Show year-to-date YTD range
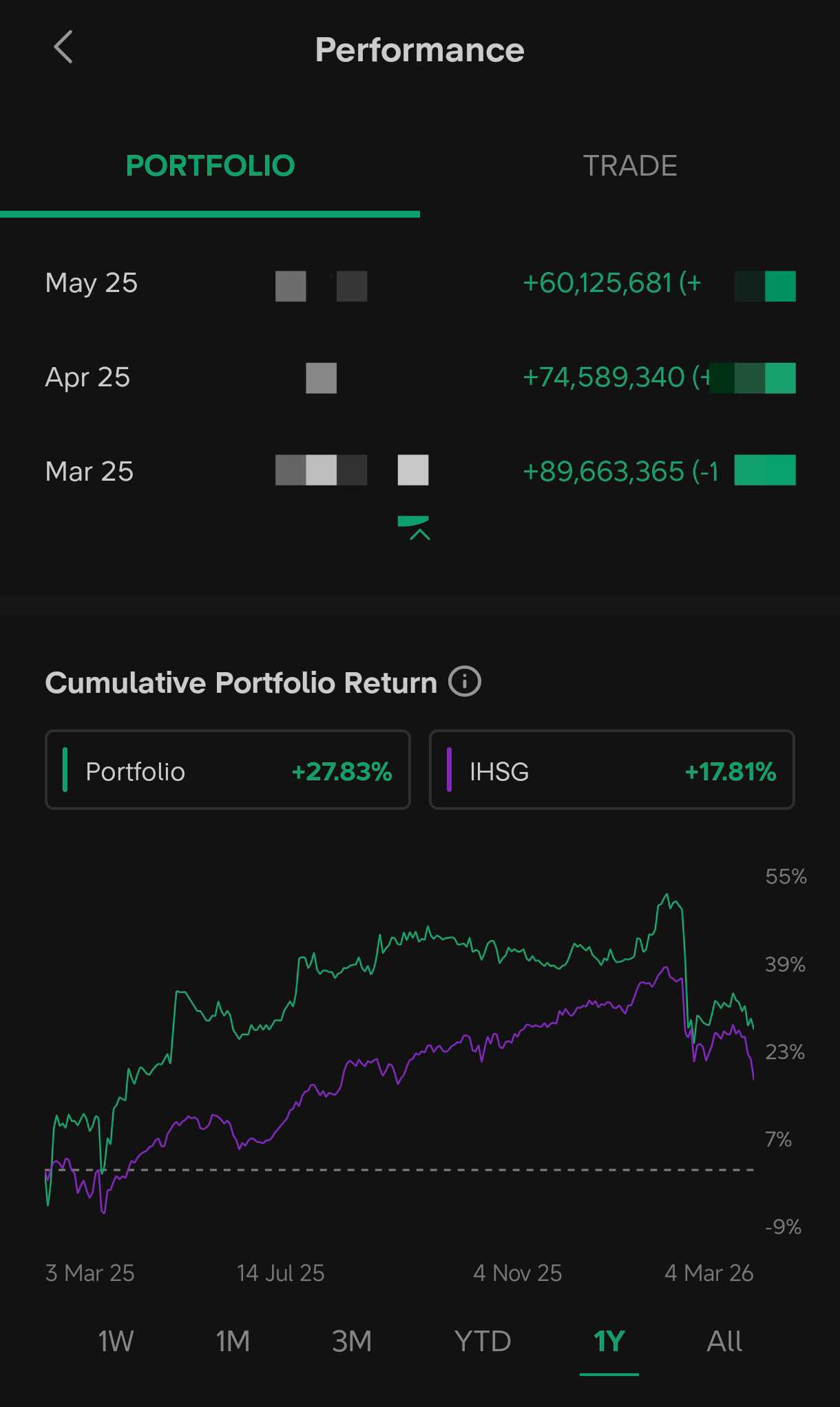840x1407 pixels. click(483, 1341)
